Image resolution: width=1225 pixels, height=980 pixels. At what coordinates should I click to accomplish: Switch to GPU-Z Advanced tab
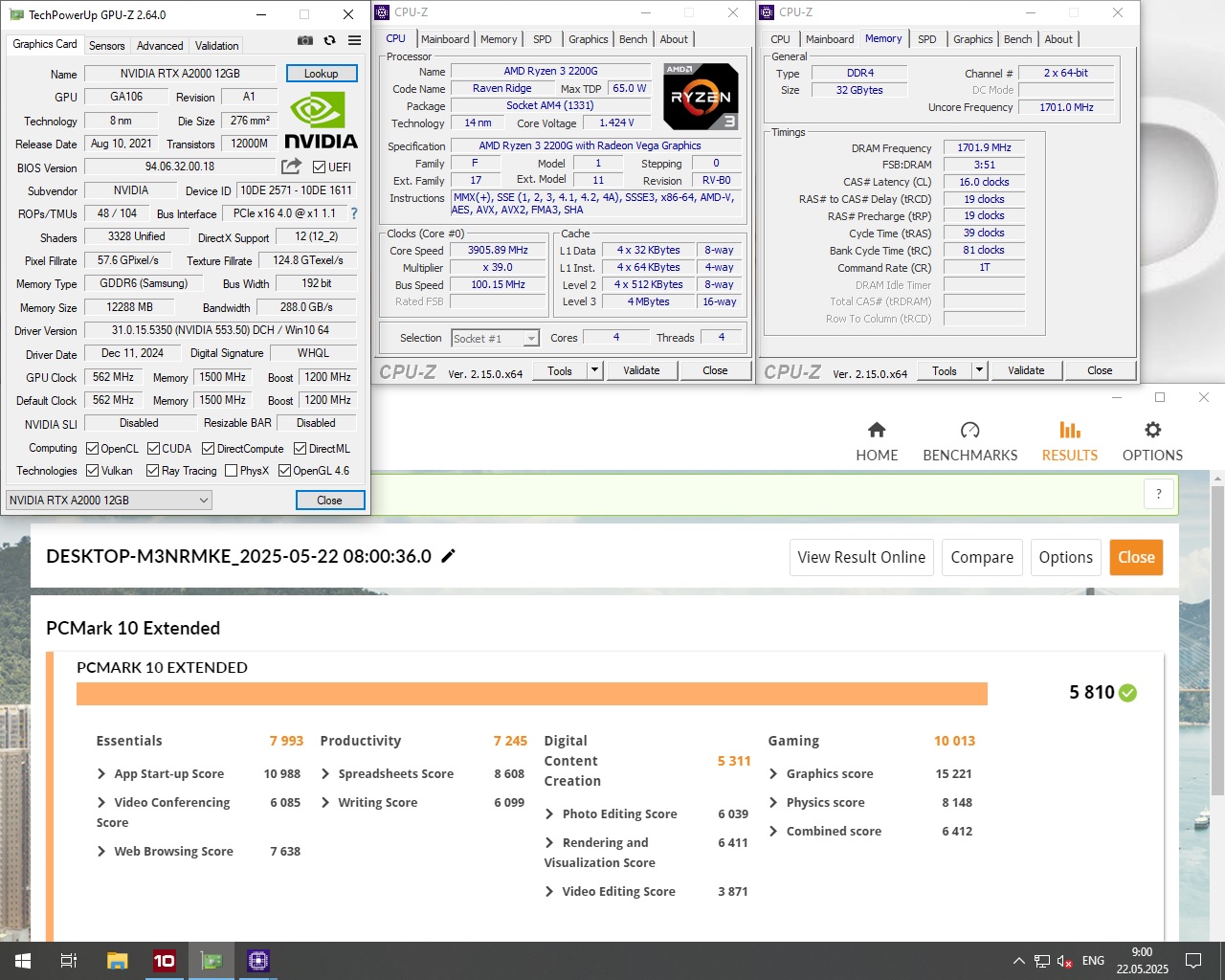click(160, 45)
